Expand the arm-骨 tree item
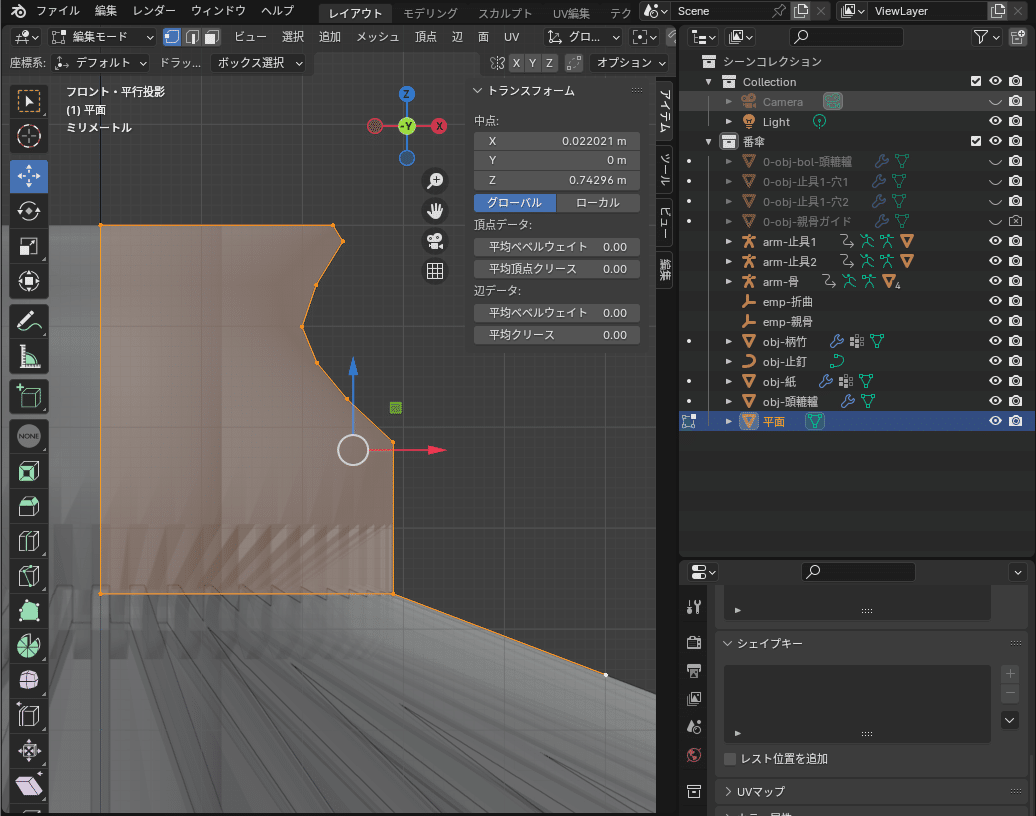This screenshot has height=816, width=1036. 729,281
